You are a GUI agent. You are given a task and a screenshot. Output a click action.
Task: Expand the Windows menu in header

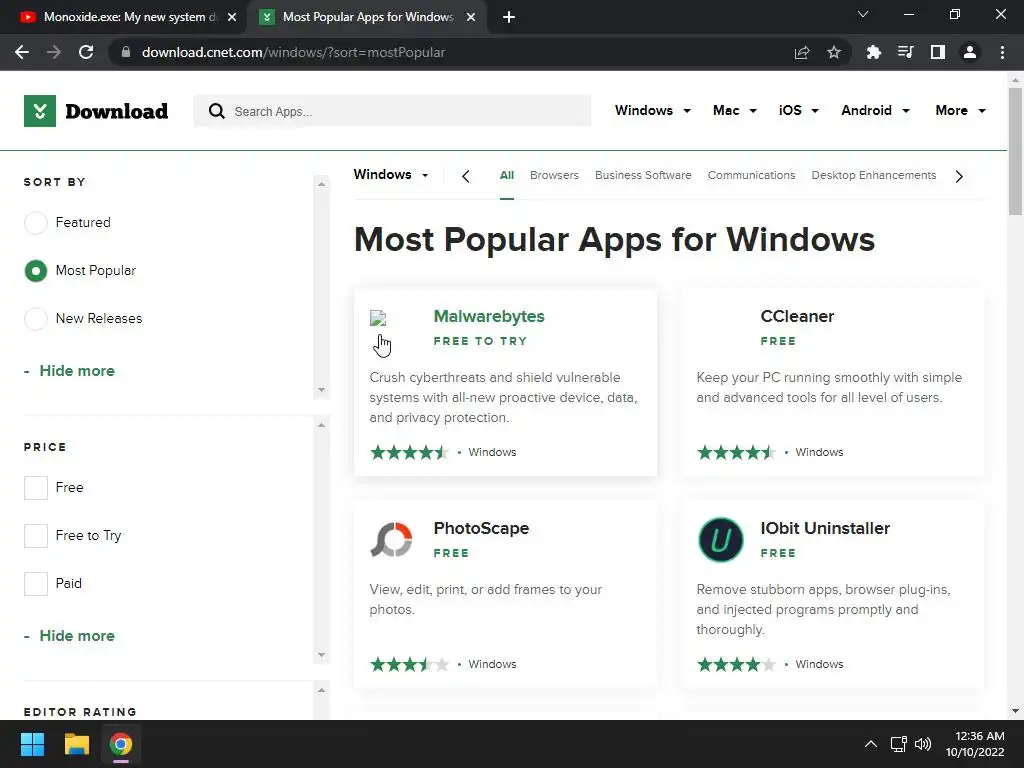click(x=652, y=110)
